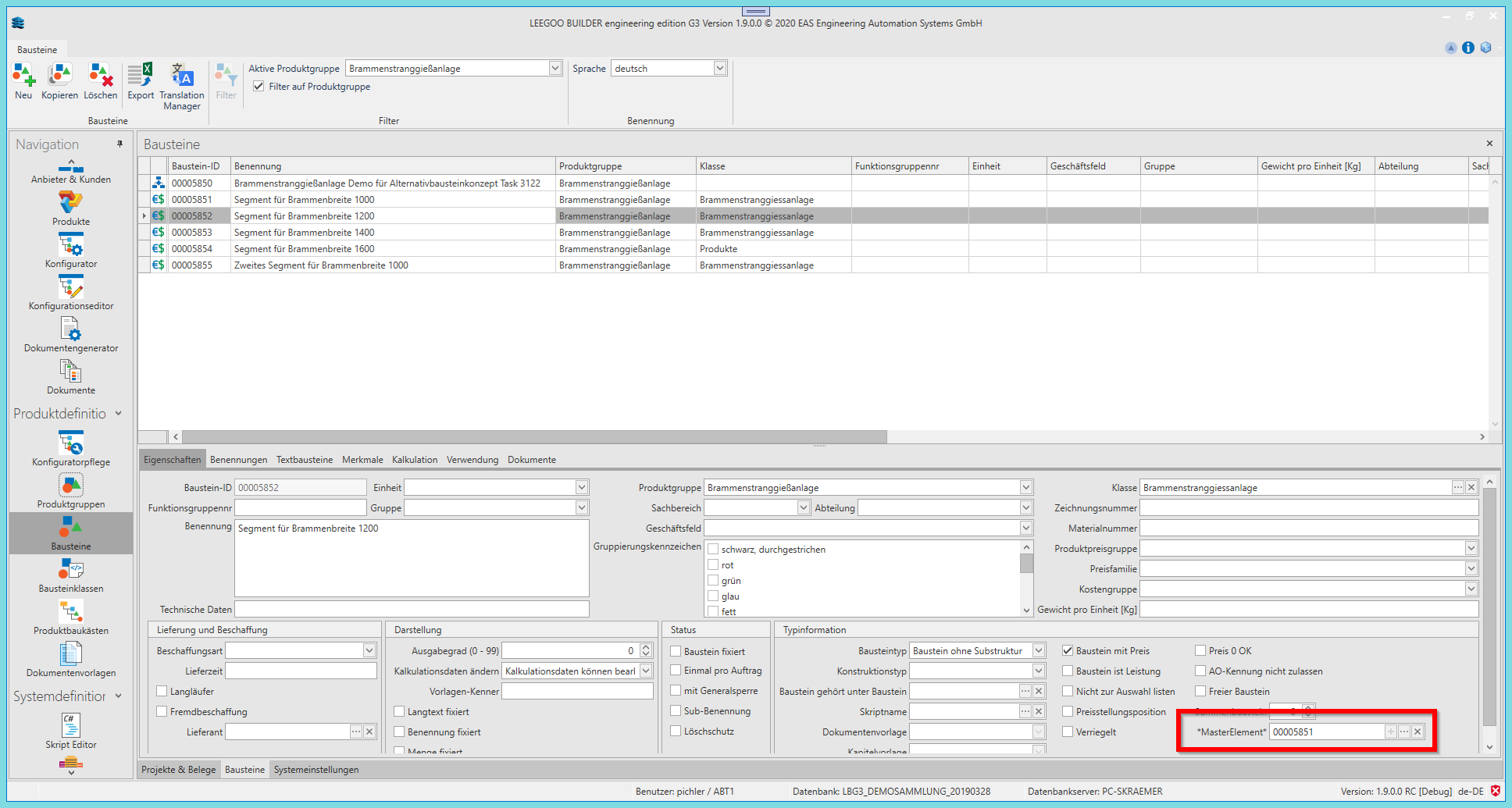Click into the MasterElement input field
1512x808 pixels.
(x=1326, y=731)
